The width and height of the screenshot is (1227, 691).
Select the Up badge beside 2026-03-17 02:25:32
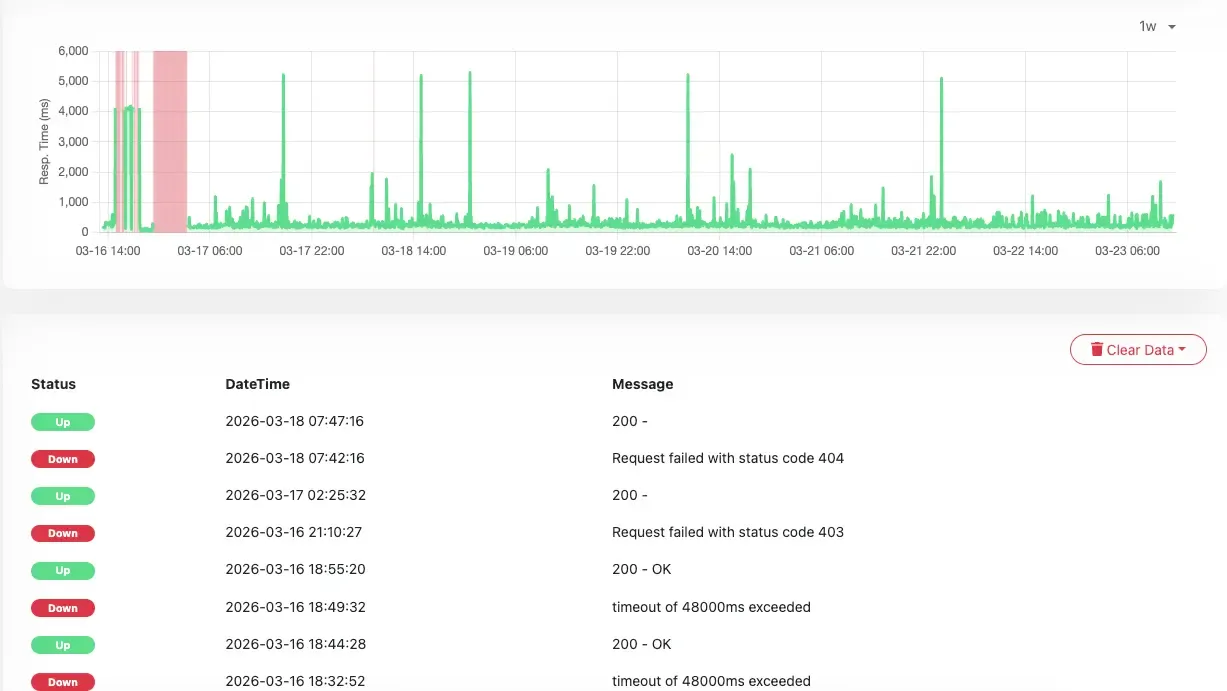(x=63, y=496)
